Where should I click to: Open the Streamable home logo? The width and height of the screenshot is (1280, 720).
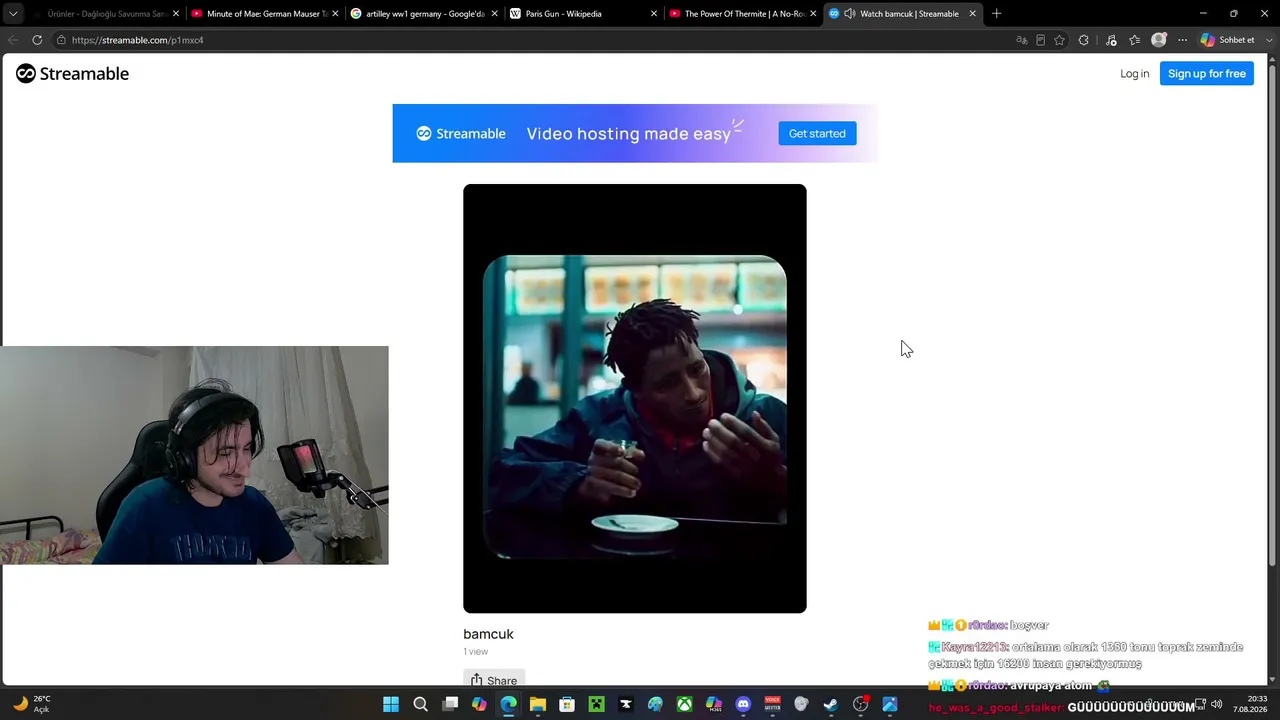point(72,74)
